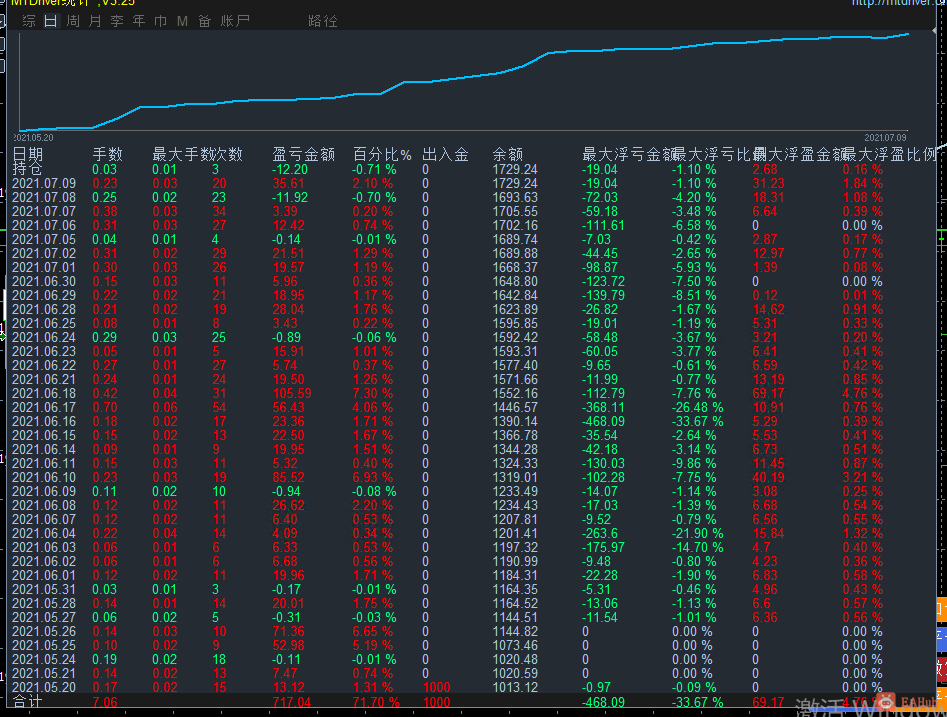
Task: Click the 日期 column header
Action: (28, 154)
